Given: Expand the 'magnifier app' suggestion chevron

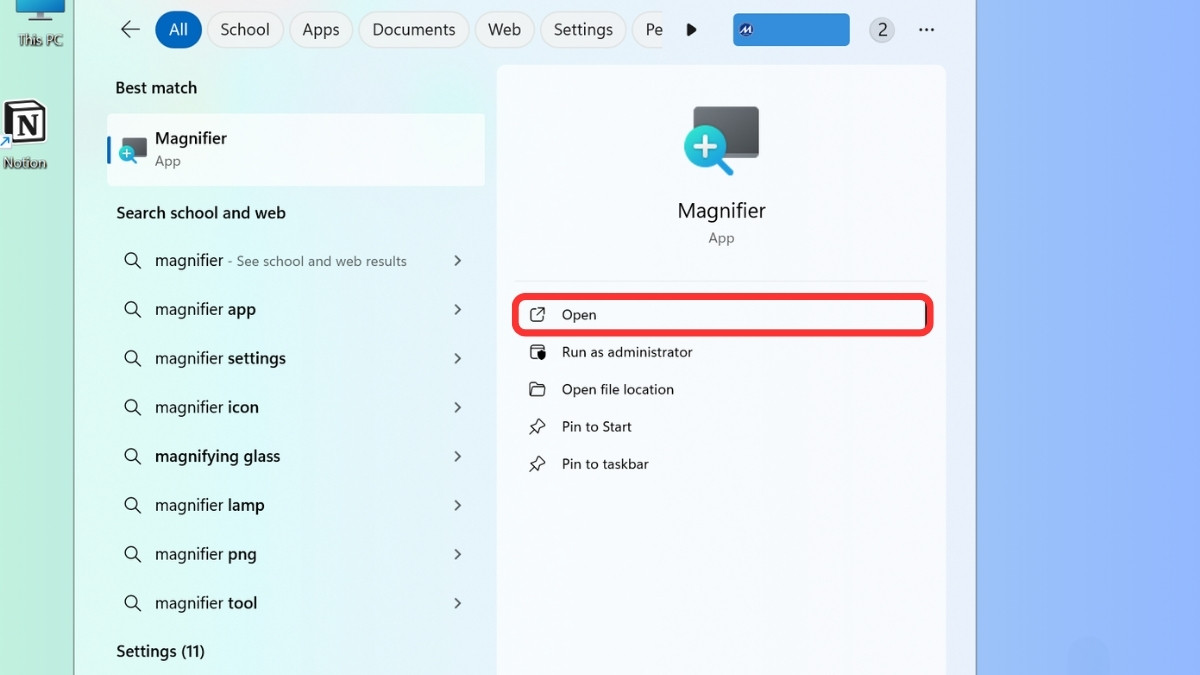Looking at the screenshot, I should [457, 310].
